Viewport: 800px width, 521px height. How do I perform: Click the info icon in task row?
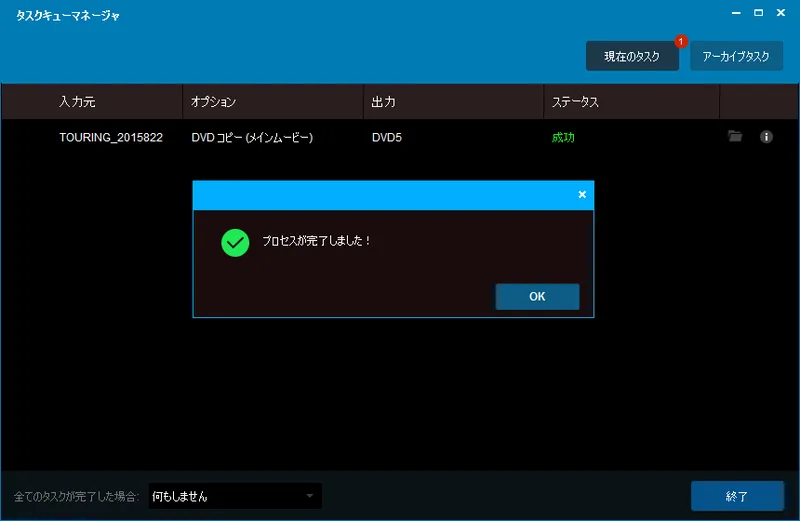click(x=767, y=137)
